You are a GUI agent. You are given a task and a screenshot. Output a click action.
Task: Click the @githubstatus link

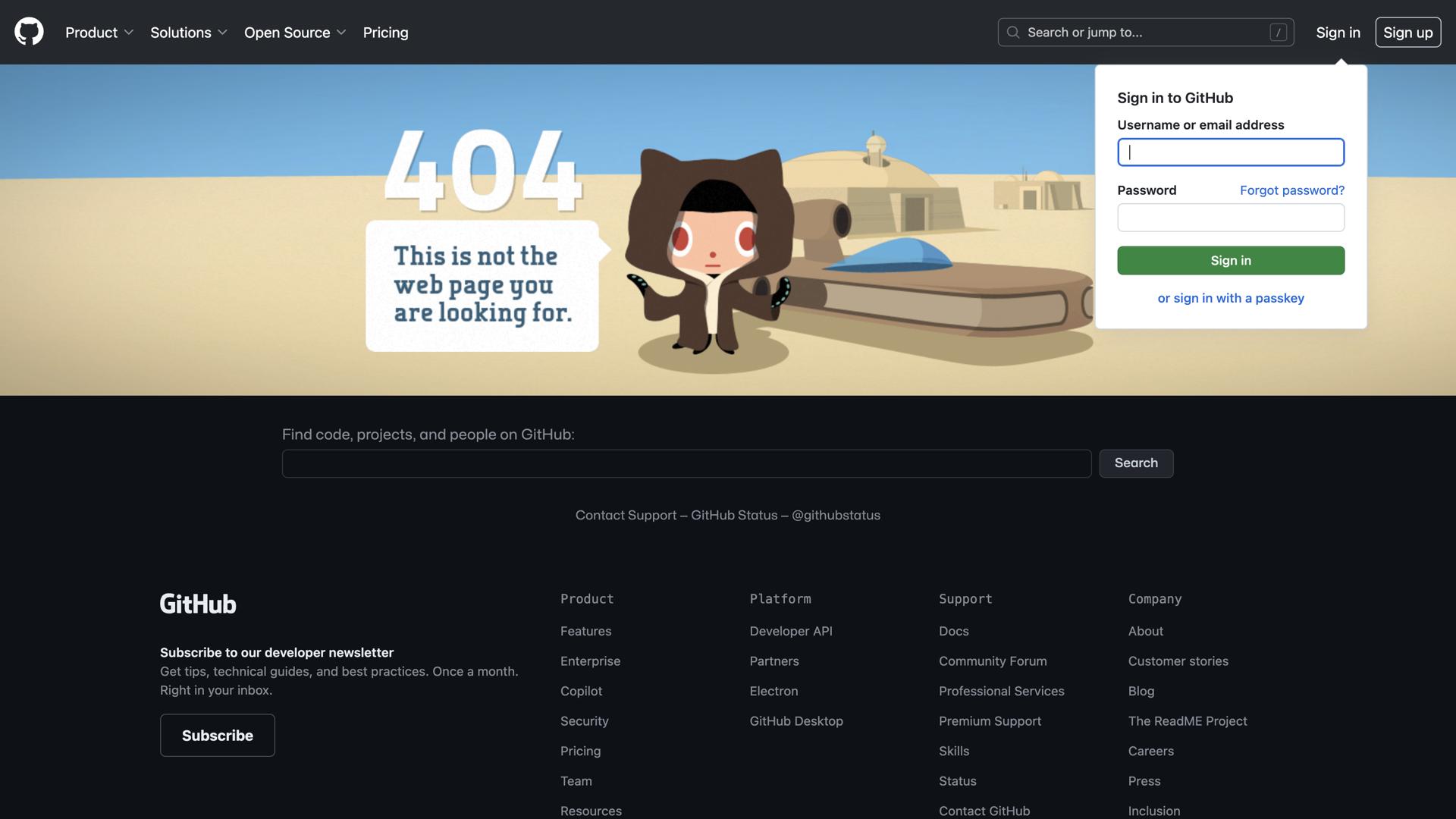click(x=836, y=514)
